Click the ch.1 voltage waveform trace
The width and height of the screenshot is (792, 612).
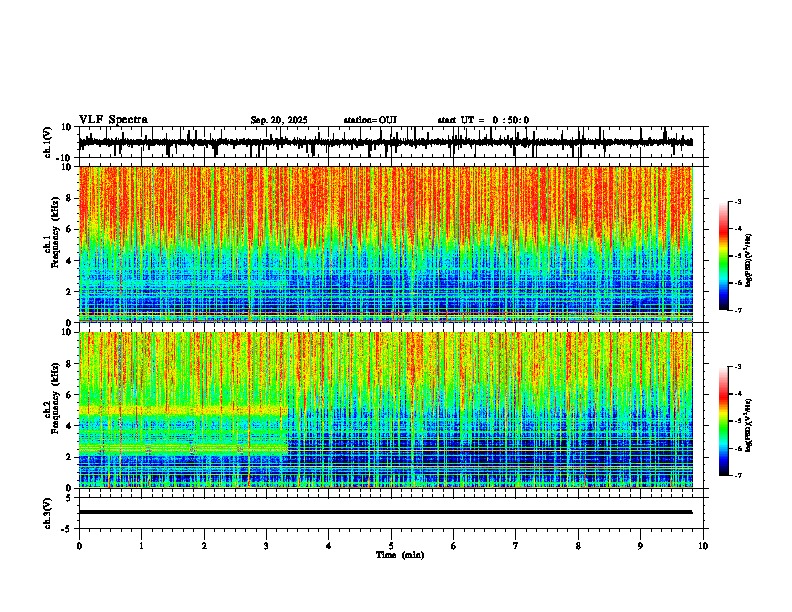pyautogui.click(x=385, y=142)
